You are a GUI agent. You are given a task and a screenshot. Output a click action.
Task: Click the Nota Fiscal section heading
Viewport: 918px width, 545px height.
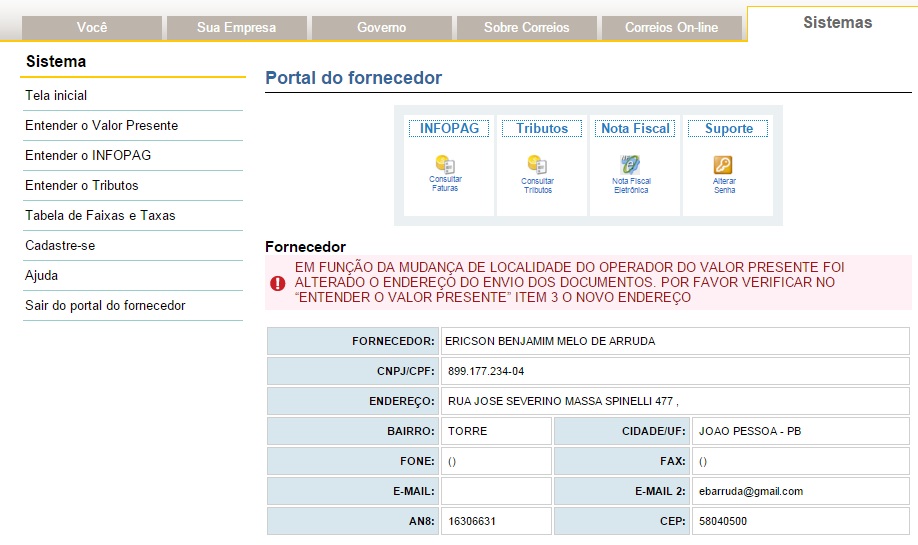635,128
